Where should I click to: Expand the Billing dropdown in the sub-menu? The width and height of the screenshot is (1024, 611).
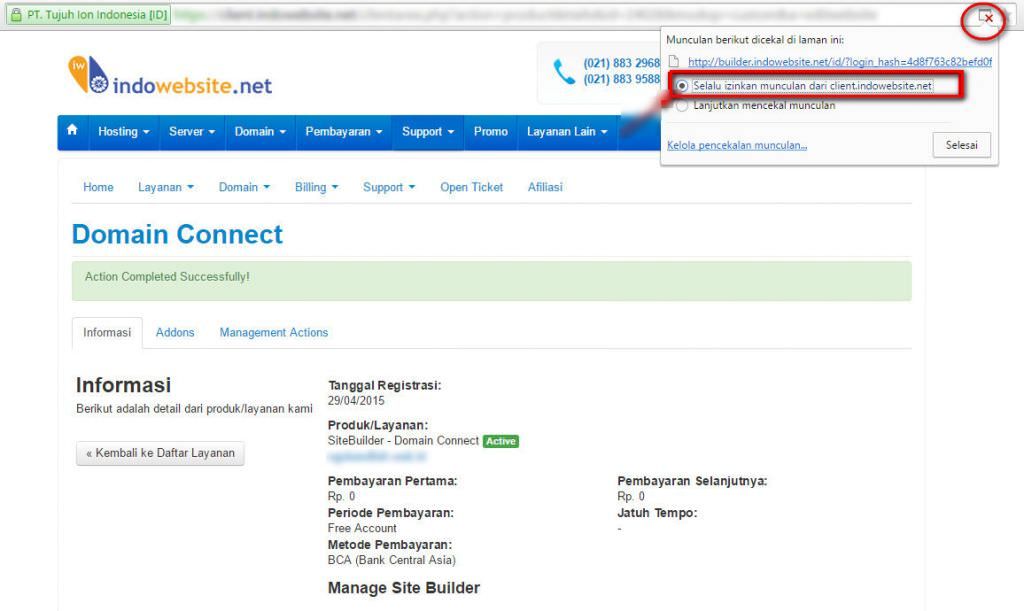point(316,187)
